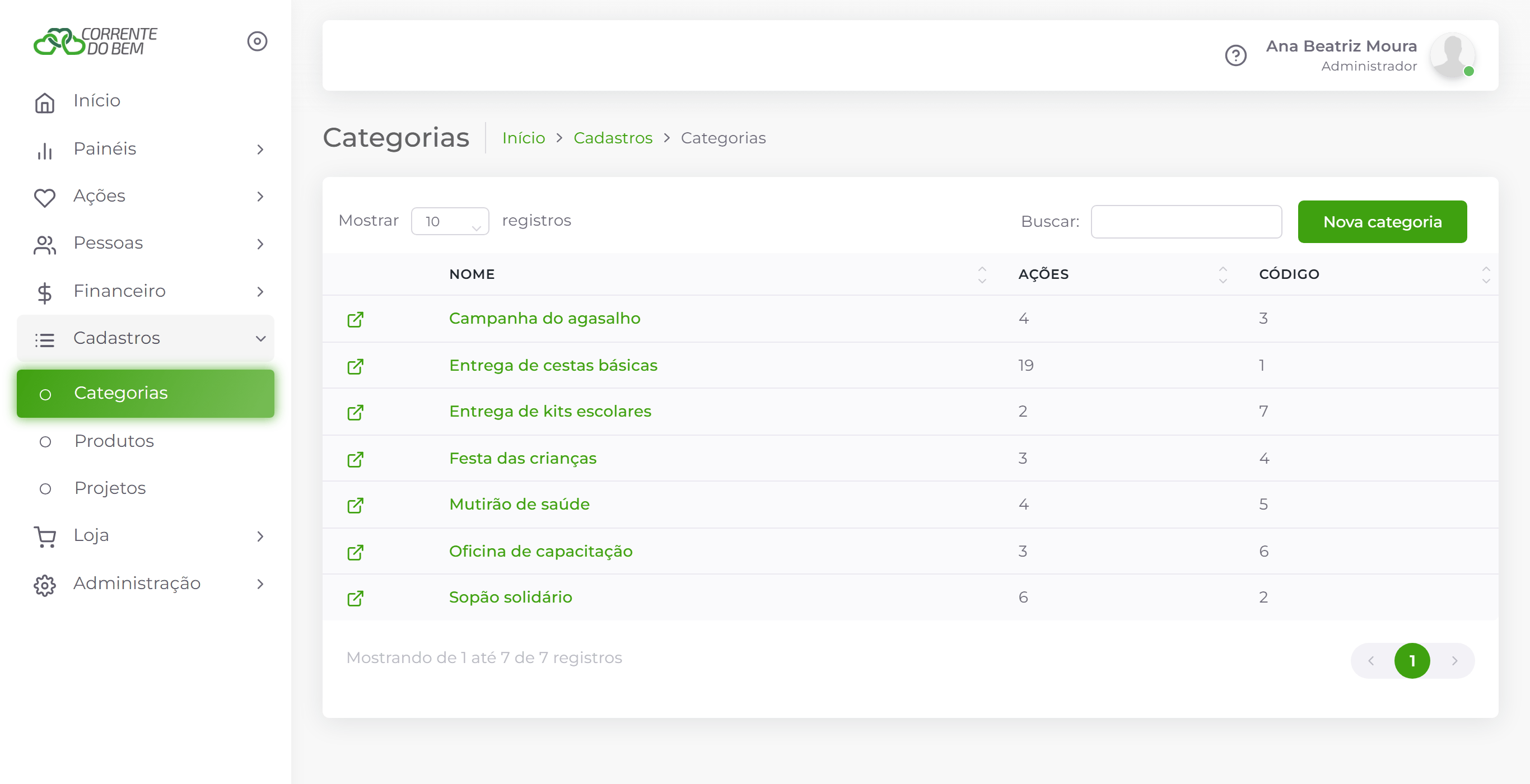Click the Cadastros list icon
The image size is (1530, 784).
pos(45,340)
